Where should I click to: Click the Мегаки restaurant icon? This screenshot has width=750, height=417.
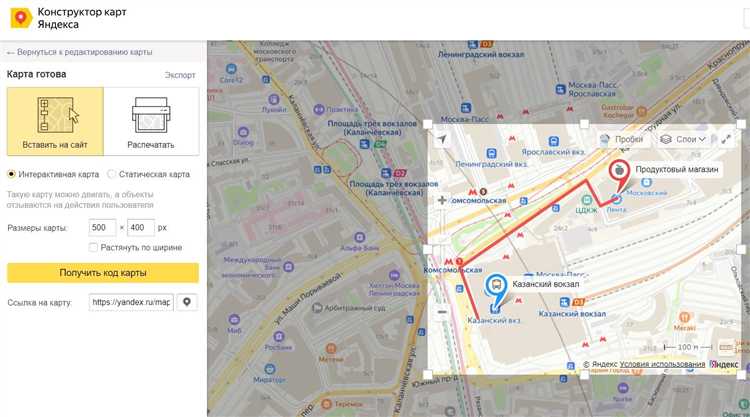pyautogui.click(x=684, y=317)
